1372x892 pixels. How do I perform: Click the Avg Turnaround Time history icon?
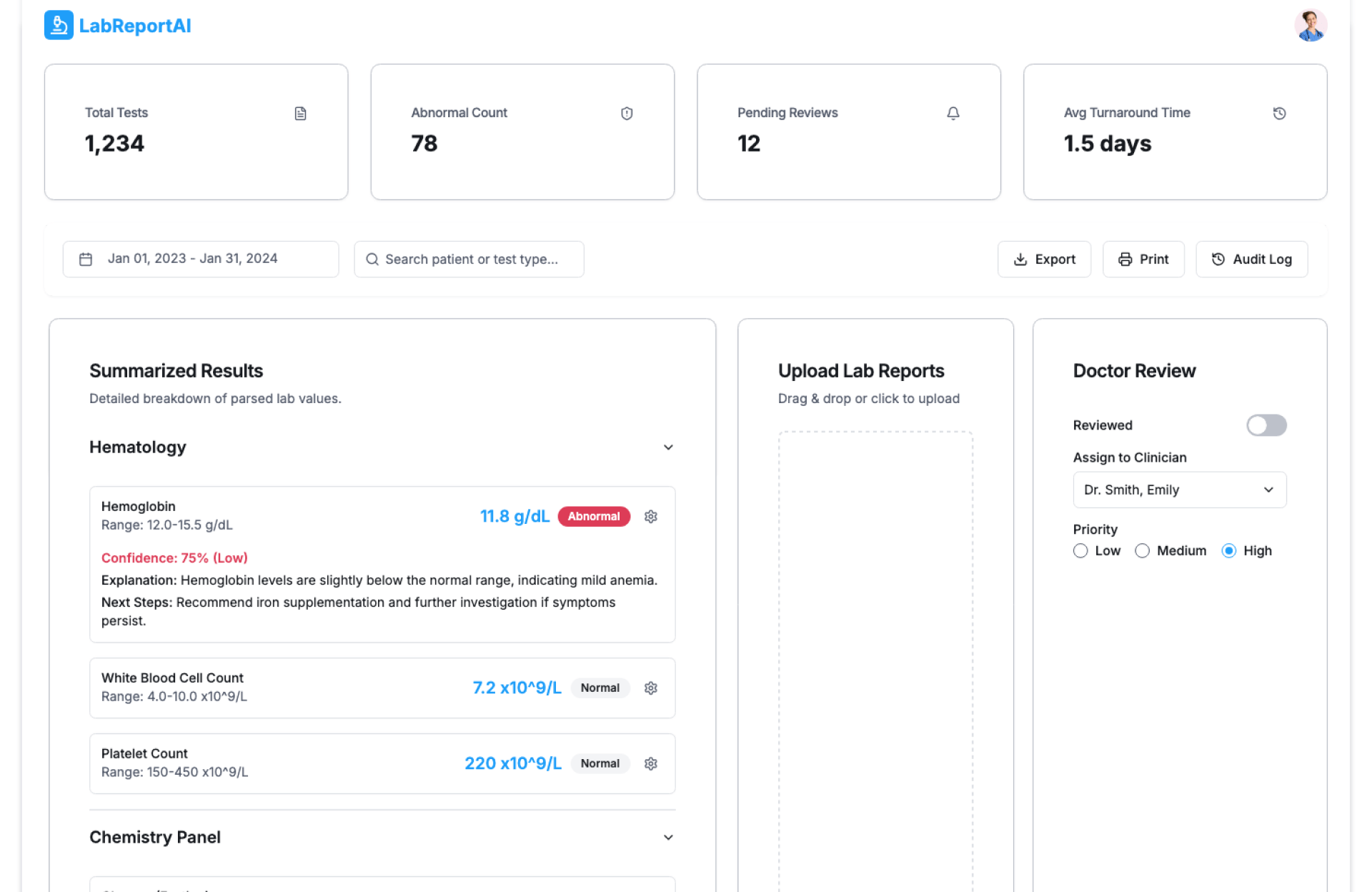[x=1279, y=114]
